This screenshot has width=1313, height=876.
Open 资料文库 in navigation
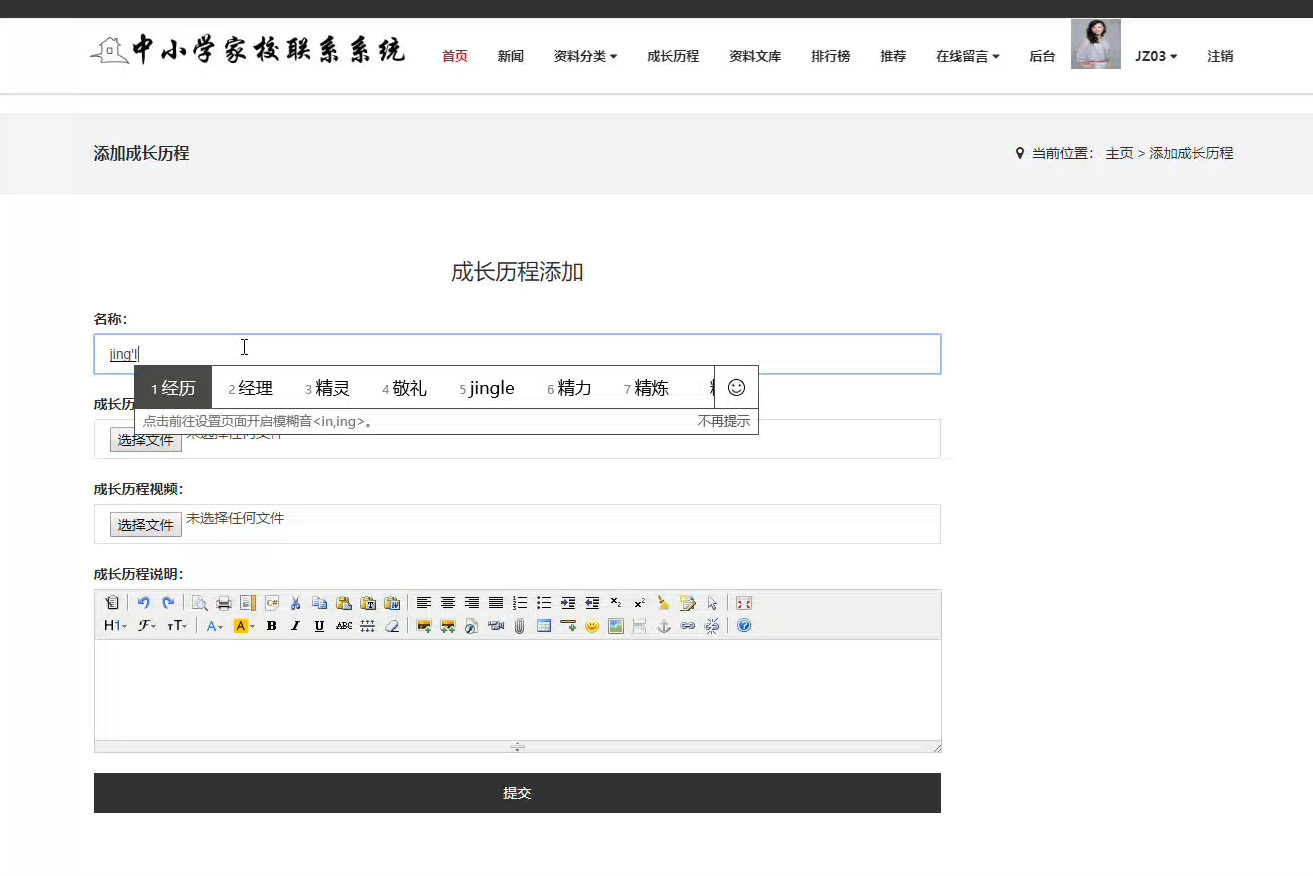click(x=755, y=56)
